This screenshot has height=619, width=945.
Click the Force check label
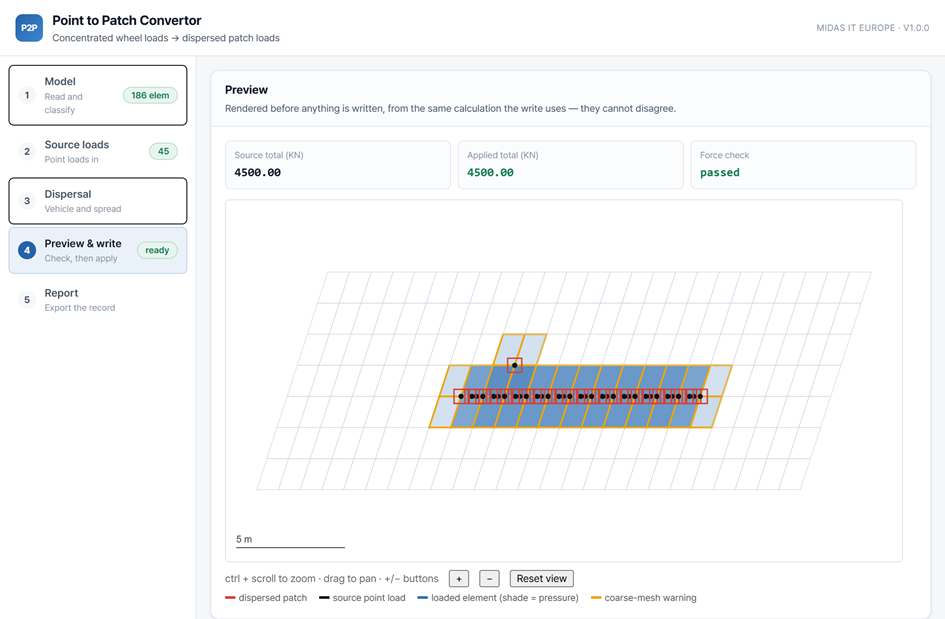tap(724, 155)
